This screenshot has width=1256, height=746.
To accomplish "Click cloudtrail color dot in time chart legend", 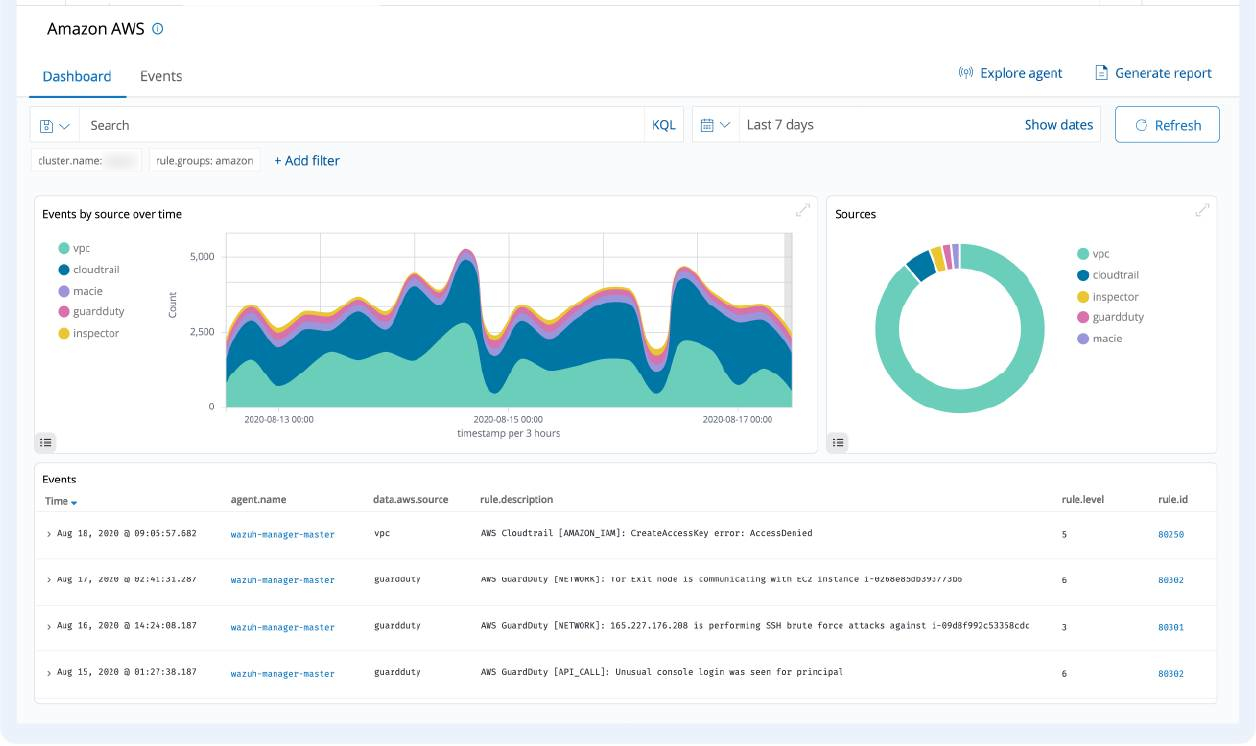I will point(64,270).
